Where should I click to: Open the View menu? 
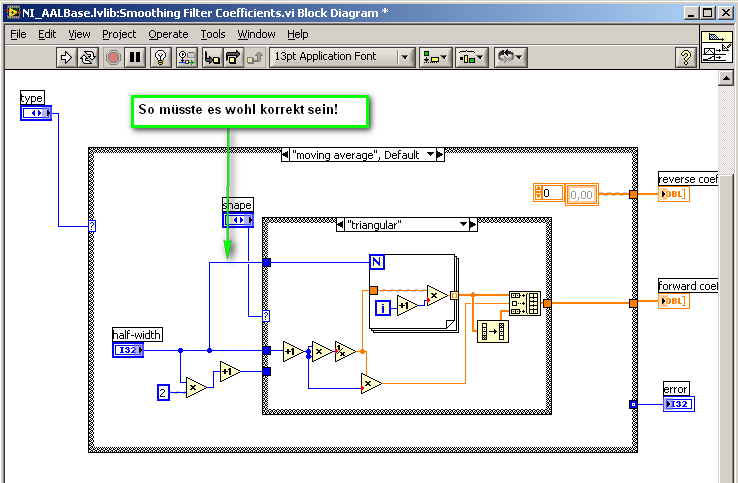(79, 34)
